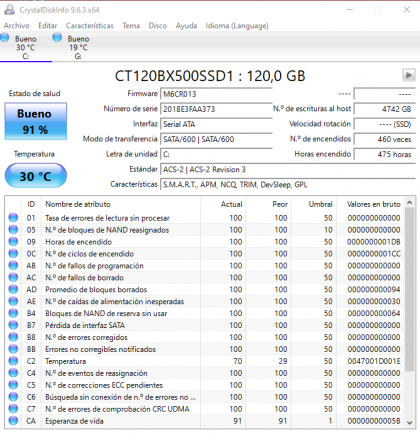Click the status icon of attribute AD
420x433 pixels.
13,289
